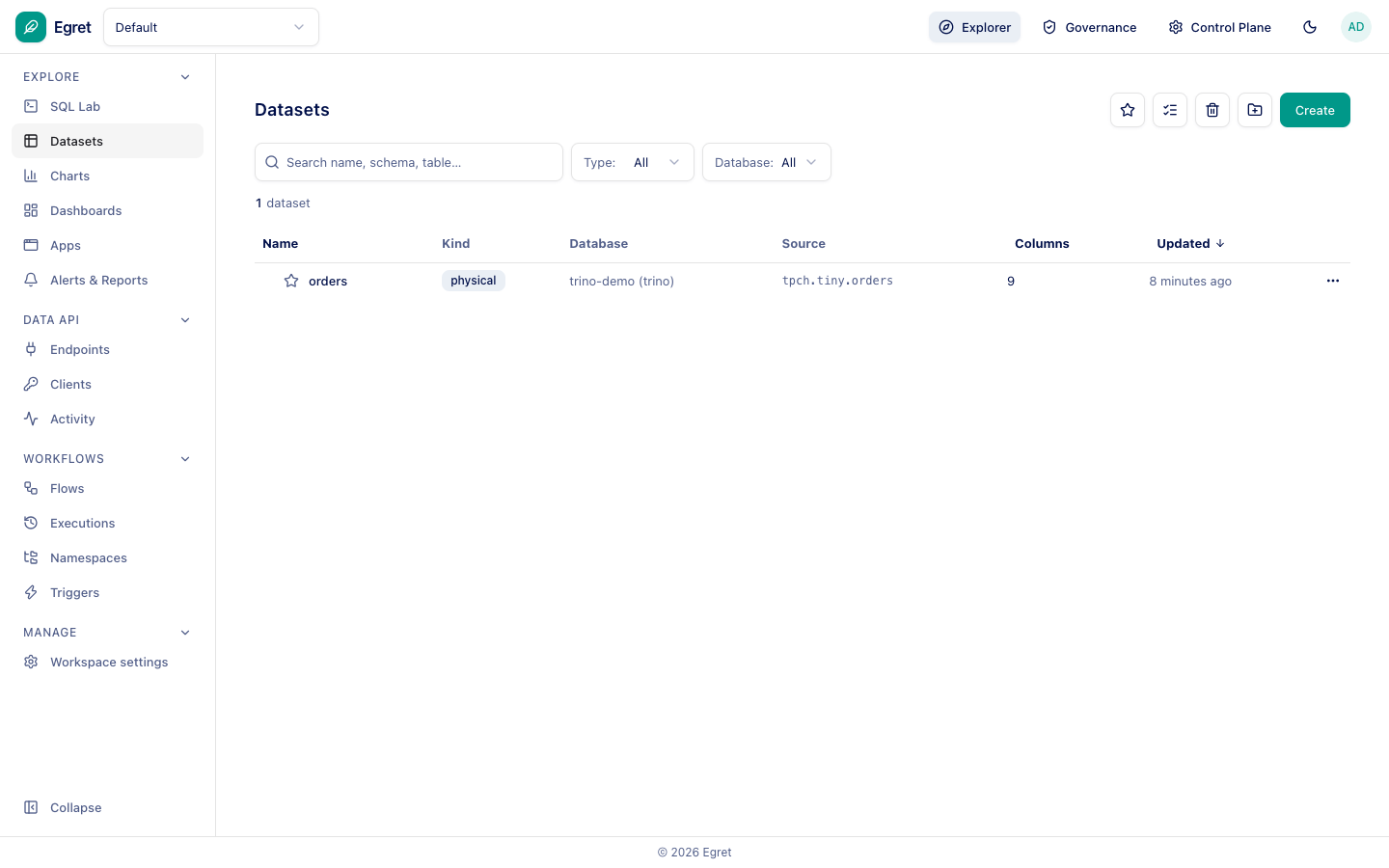Open Charts page

108,176
